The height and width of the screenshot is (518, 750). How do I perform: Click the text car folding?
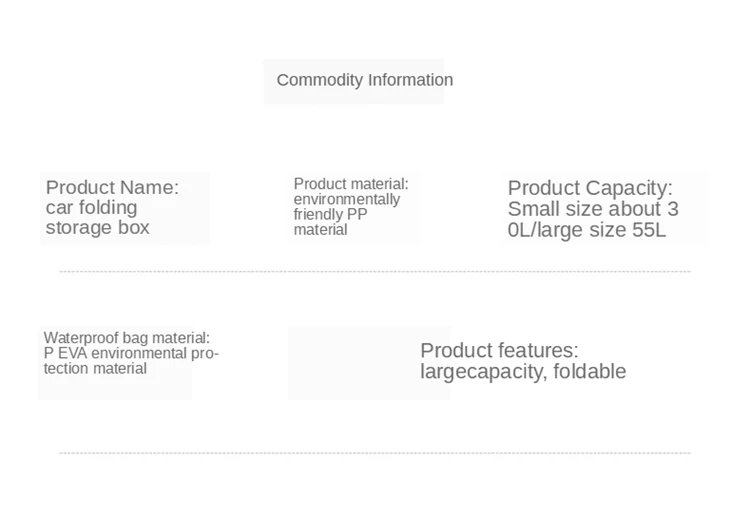[91, 208]
